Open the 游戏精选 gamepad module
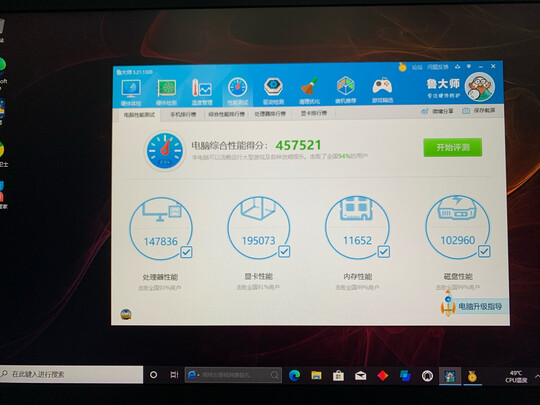The height and width of the screenshot is (405, 540). pos(382,90)
